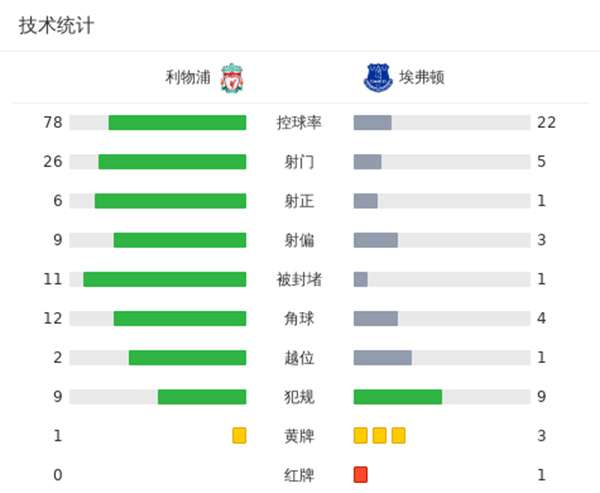This screenshot has height=493, width=600.
Task: Click the 技术统计 section heading
Action: click(57, 26)
